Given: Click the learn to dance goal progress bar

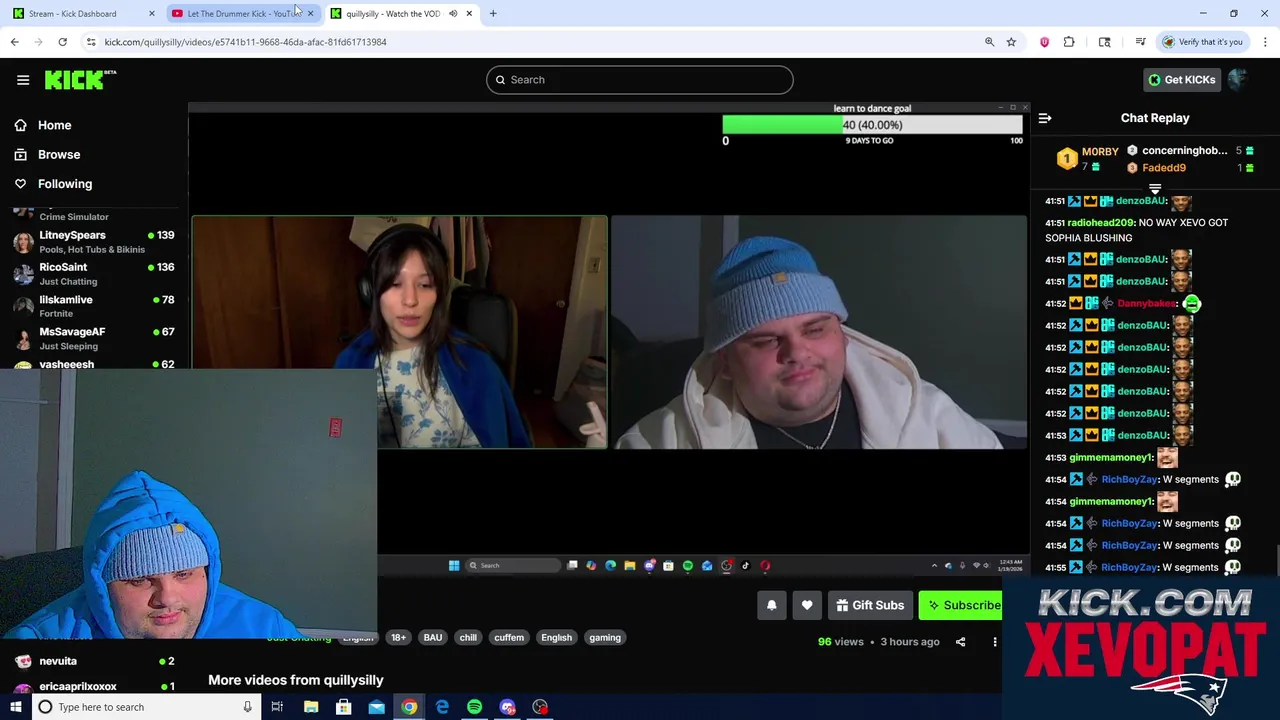Looking at the screenshot, I should (873, 125).
